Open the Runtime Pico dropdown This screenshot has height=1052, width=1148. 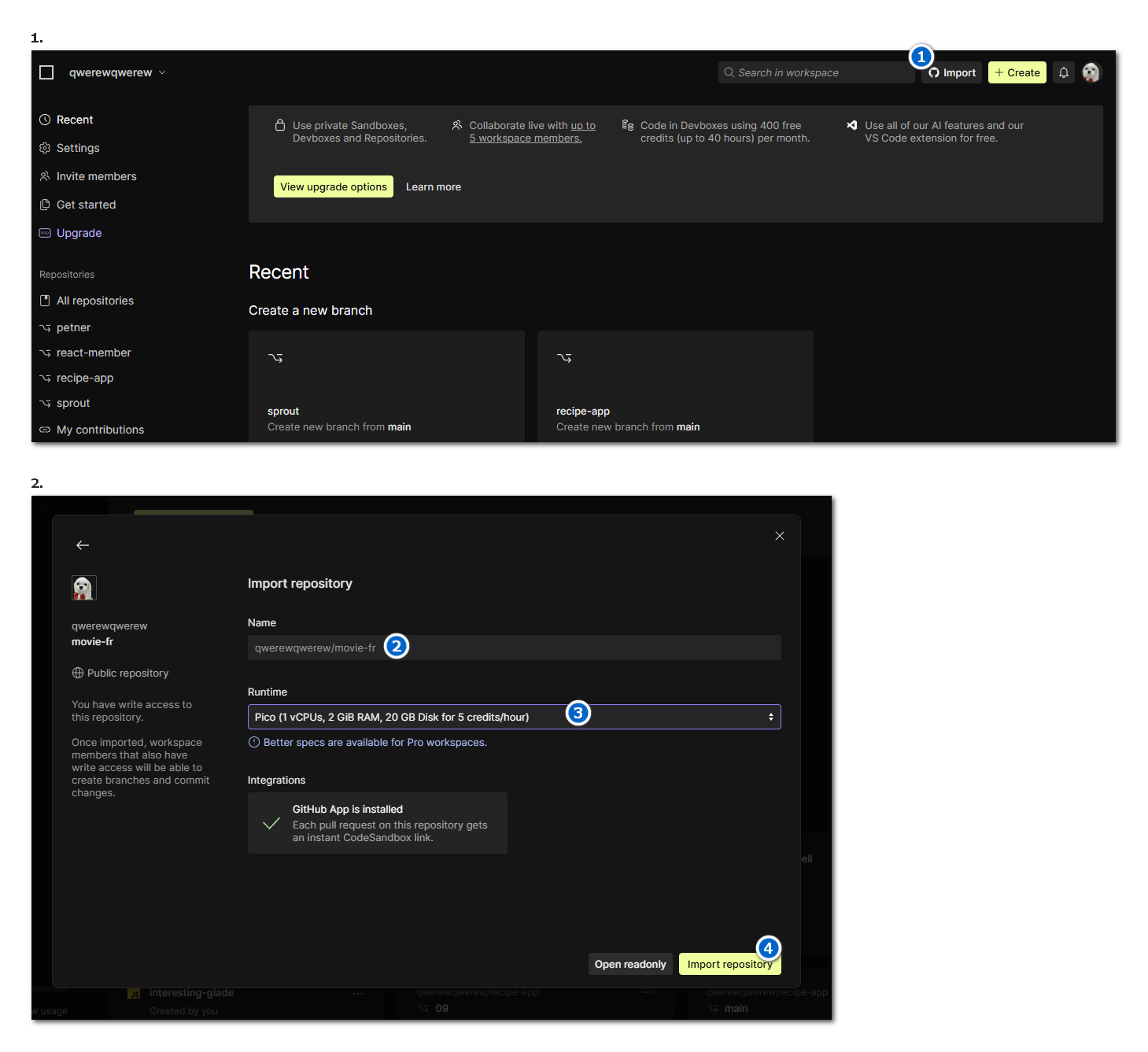coord(514,717)
